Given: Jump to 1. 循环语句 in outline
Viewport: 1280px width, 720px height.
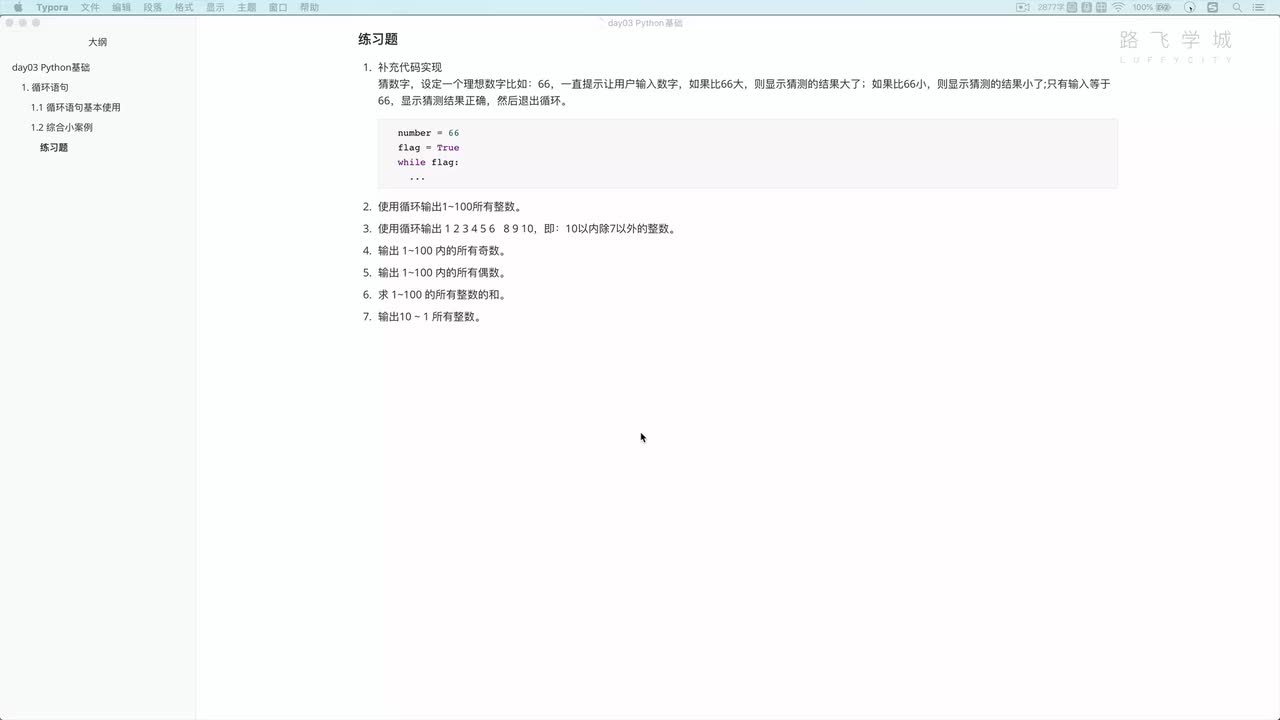Looking at the screenshot, I should [45, 87].
